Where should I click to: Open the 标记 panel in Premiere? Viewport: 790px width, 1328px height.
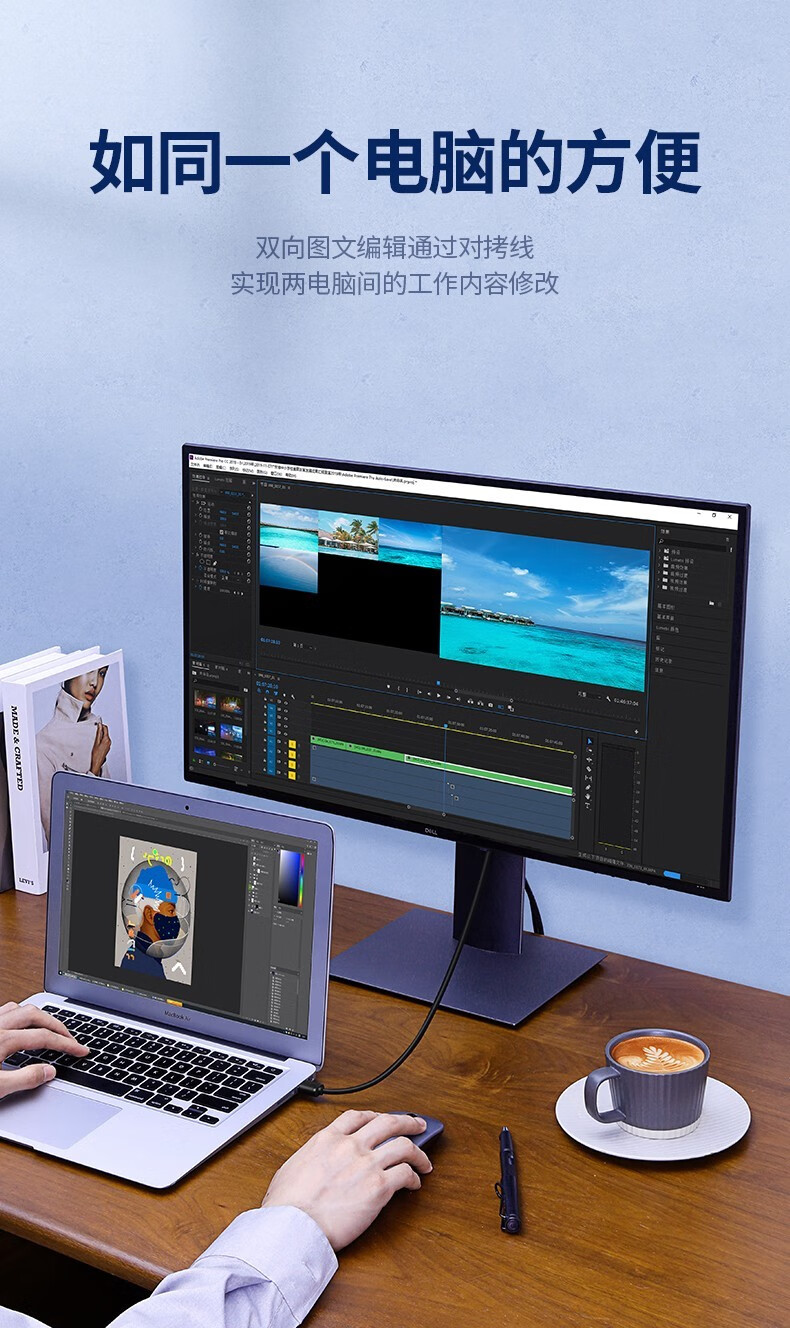point(660,649)
